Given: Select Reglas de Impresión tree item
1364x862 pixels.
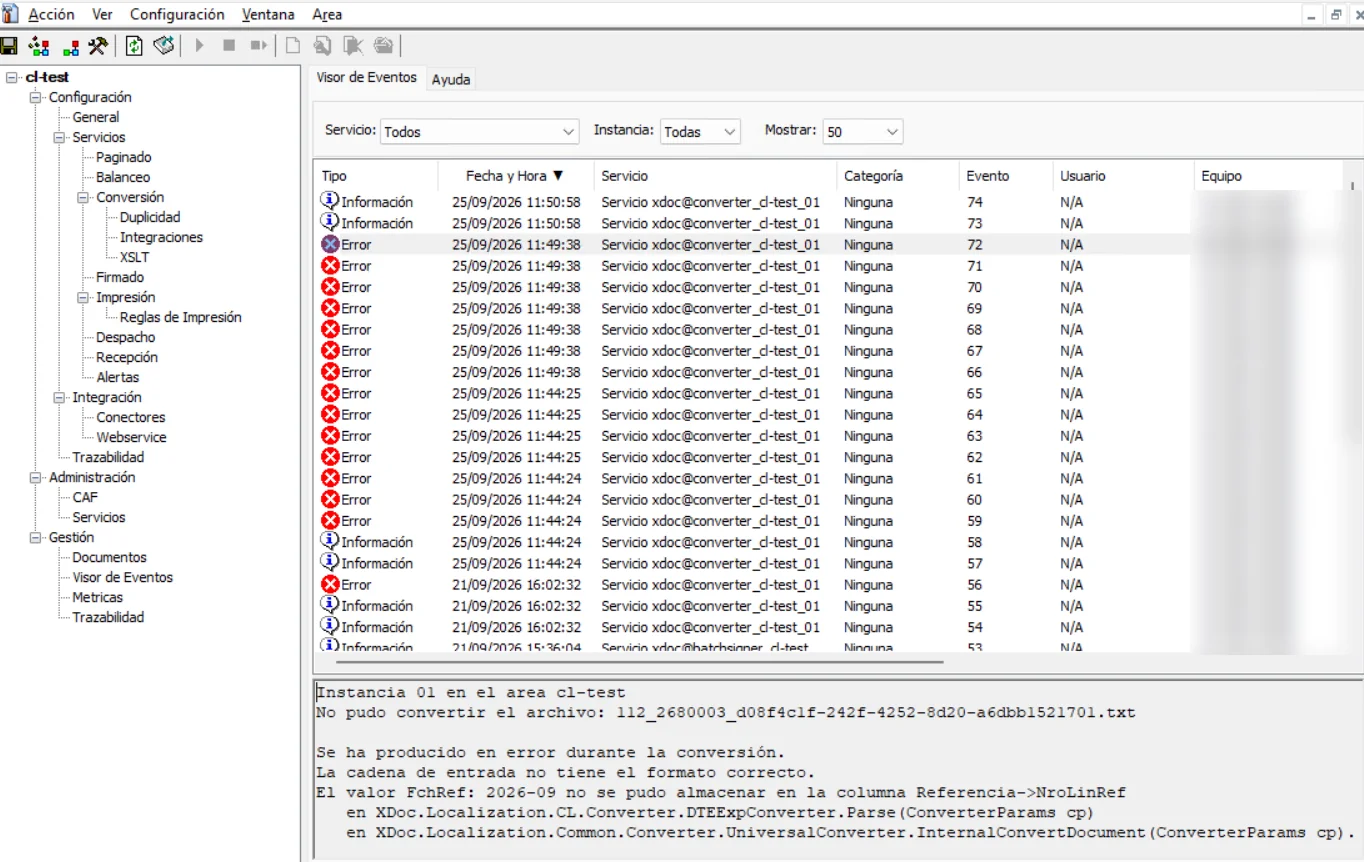Looking at the screenshot, I should 181,317.
